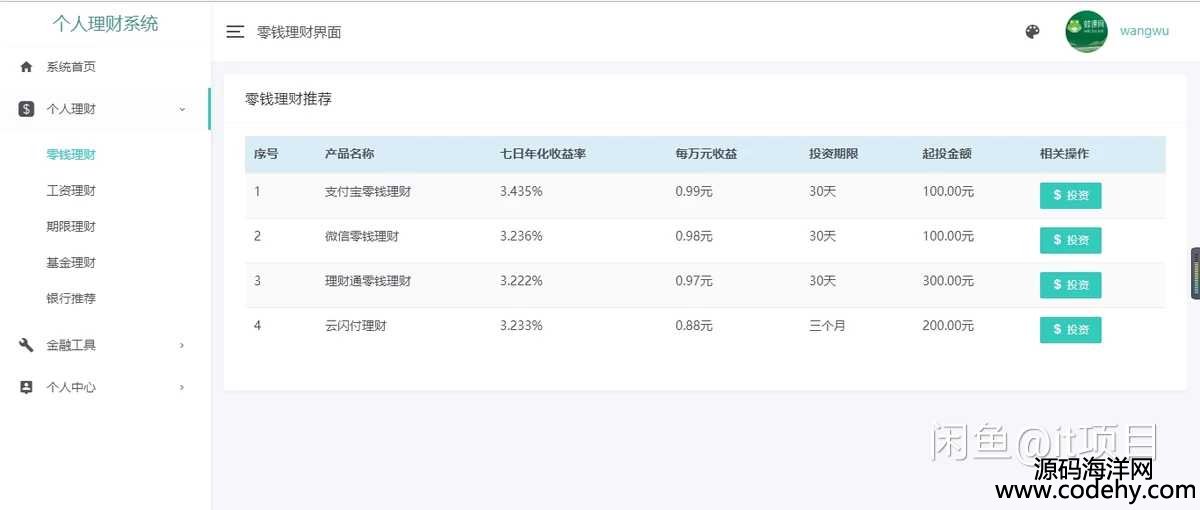Click the 序号 column header

click(266, 154)
